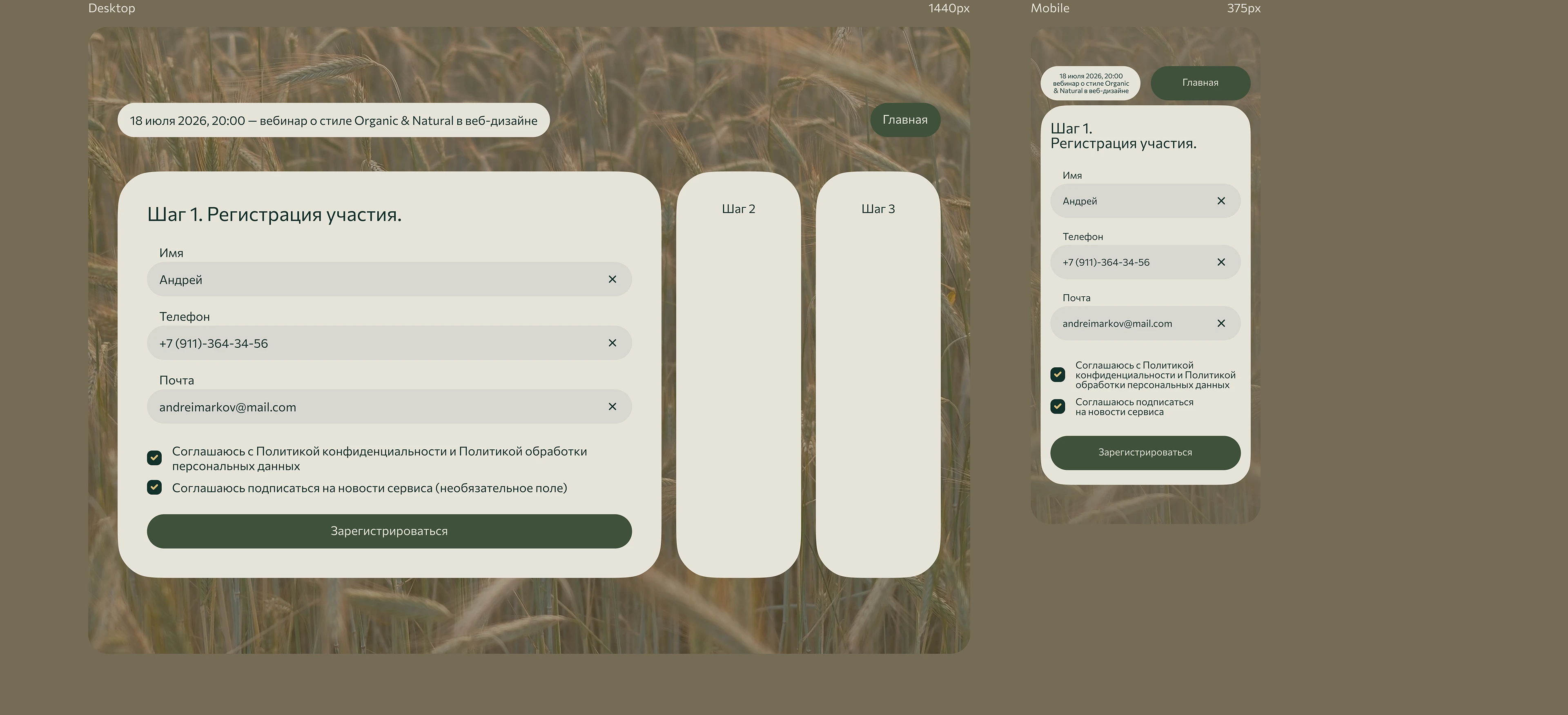Viewport: 1568px width, 715px height.
Task: Click the desktop 'Имя' field label
Action: (x=171, y=253)
